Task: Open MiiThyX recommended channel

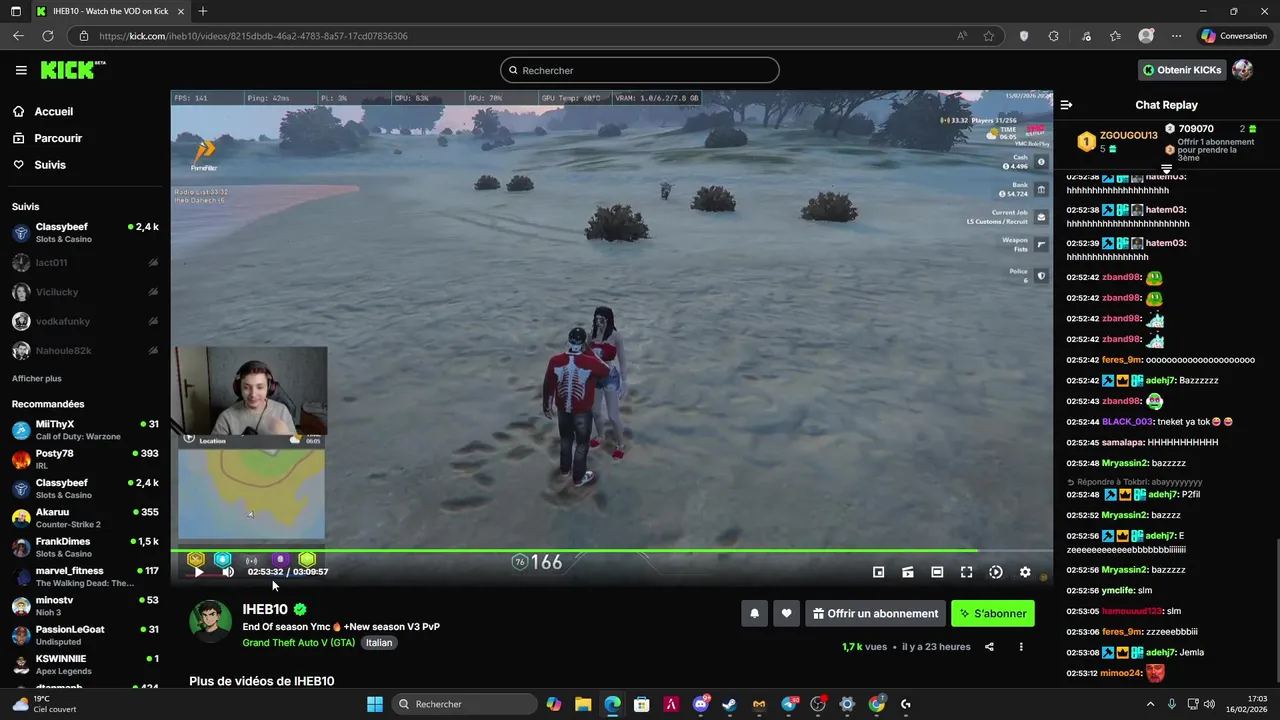Action: tap(85, 430)
